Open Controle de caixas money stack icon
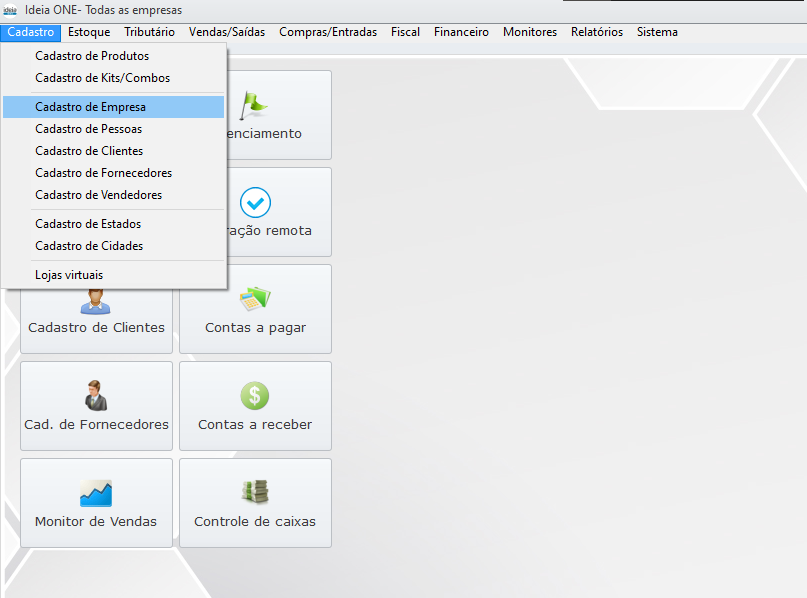The image size is (807, 598). click(255, 492)
